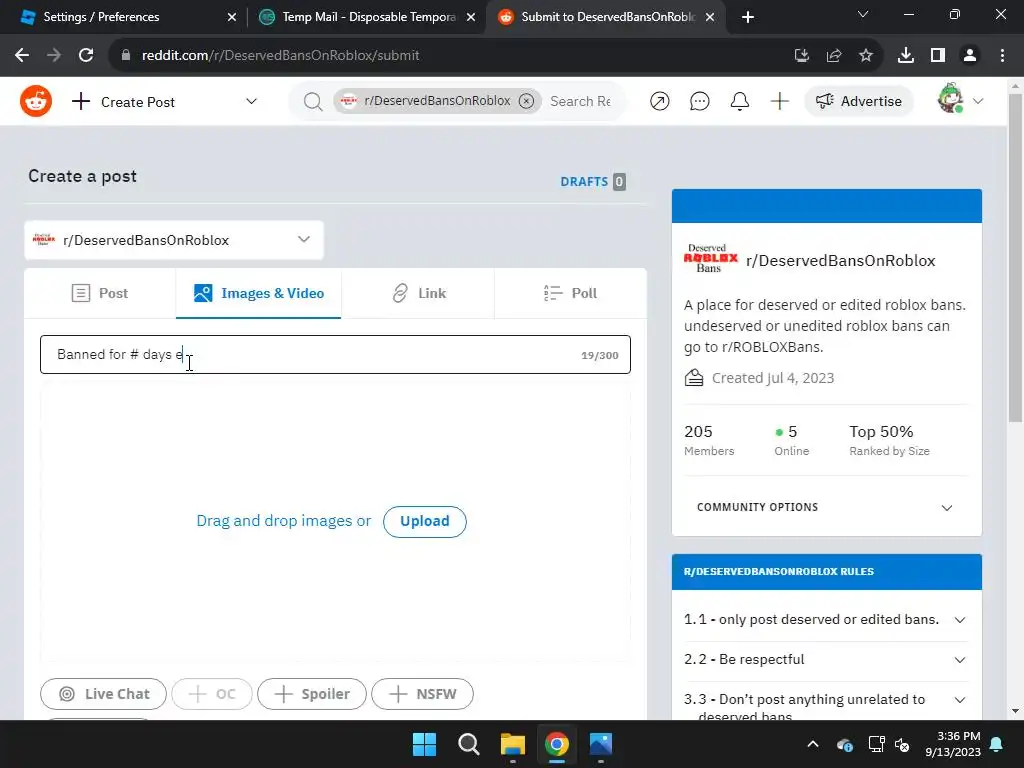1024x768 pixels.
Task: Click the plus create post icon in header
Action: (780, 101)
